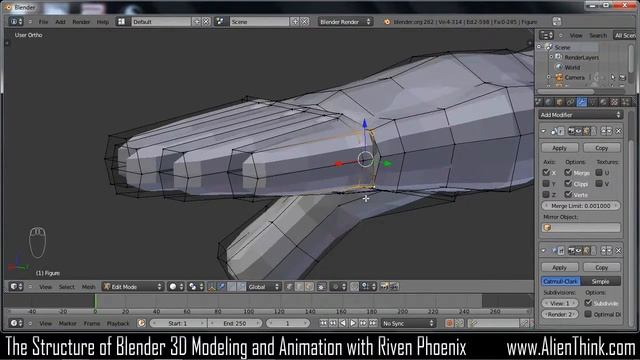This screenshot has width=640, height=360.
Task: Open the All Scenes display dropdown
Action: click(625, 36)
